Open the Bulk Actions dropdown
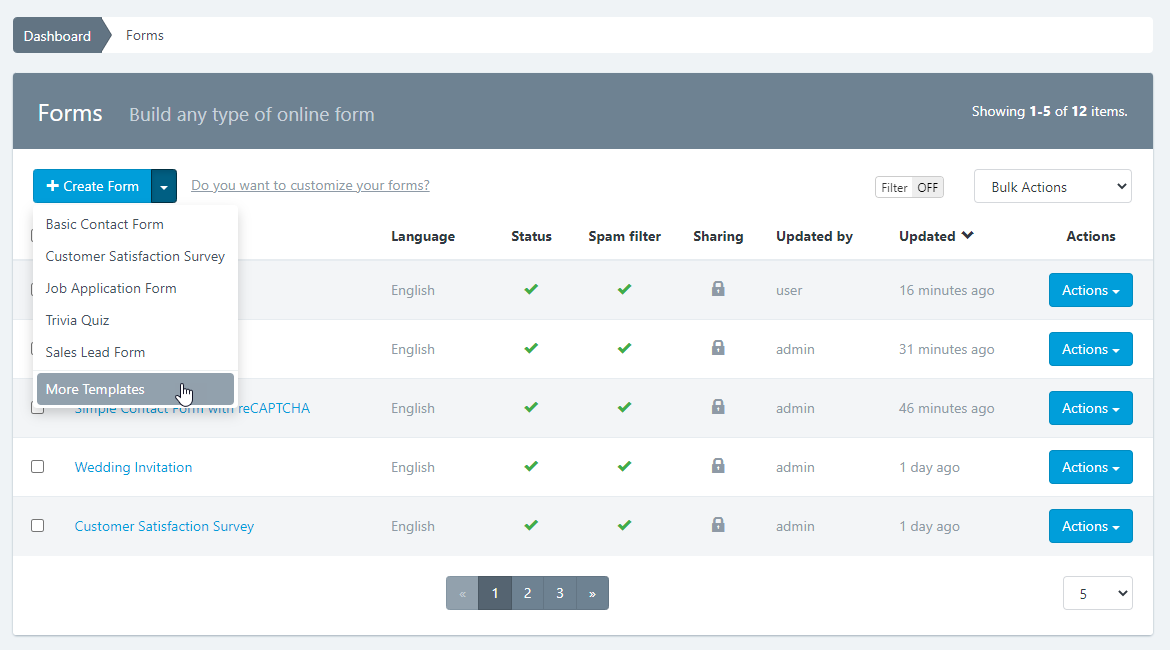Viewport: 1170px width, 650px height. point(1052,187)
